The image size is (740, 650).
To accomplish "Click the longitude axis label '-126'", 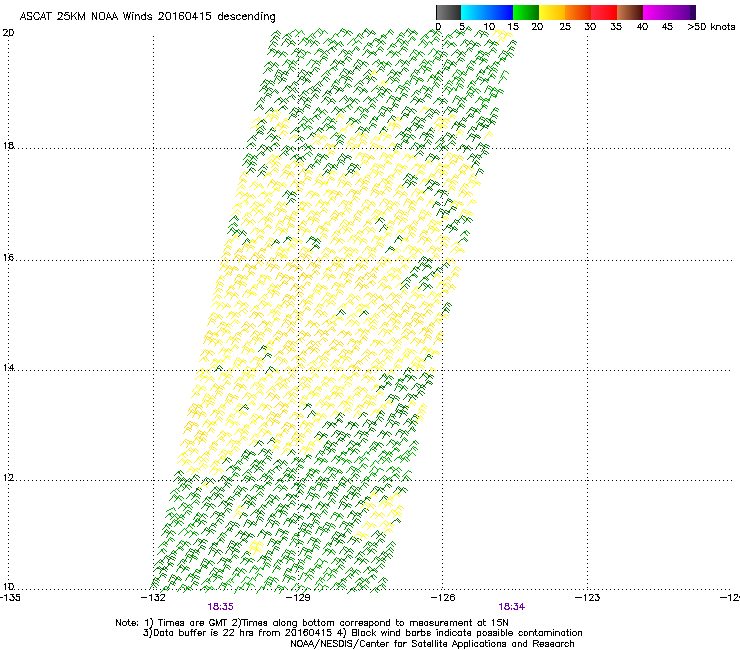I will pyautogui.click(x=443, y=598).
